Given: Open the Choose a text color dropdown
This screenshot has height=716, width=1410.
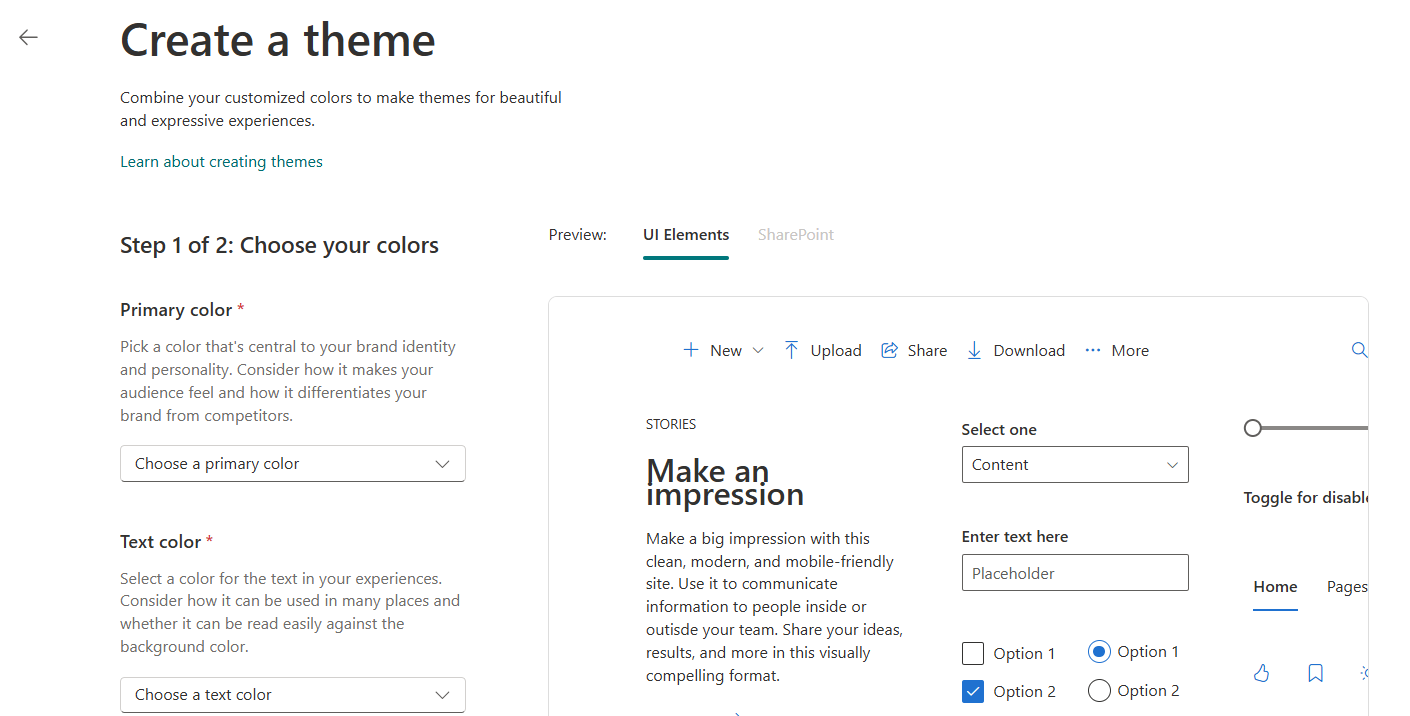Looking at the screenshot, I should point(292,694).
